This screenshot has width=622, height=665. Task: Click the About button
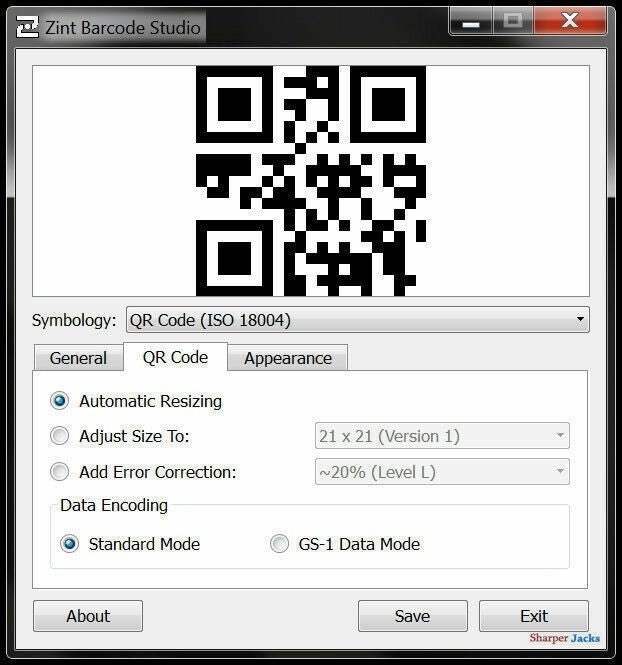pos(88,616)
